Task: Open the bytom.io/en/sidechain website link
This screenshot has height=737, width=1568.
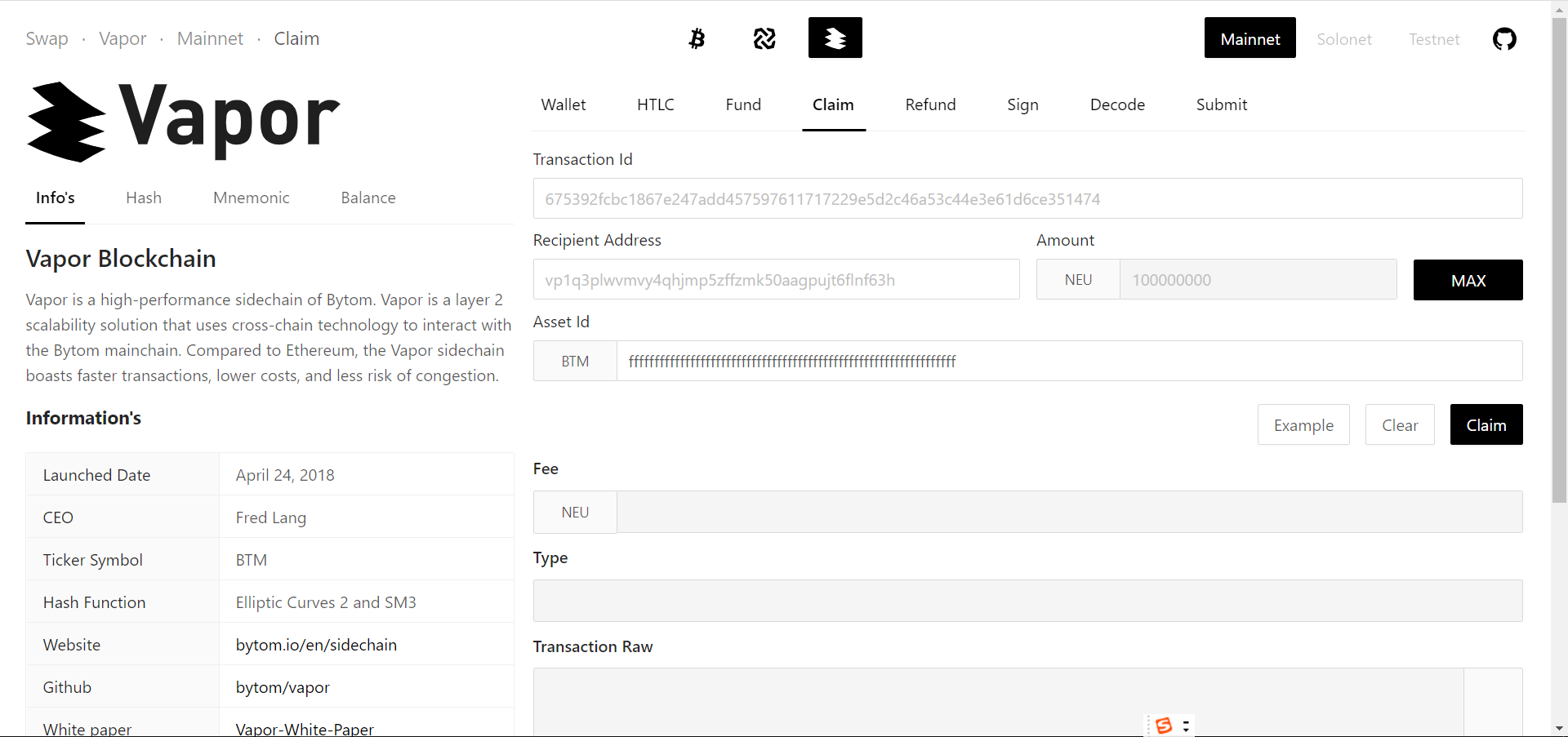Action: click(316, 645)
